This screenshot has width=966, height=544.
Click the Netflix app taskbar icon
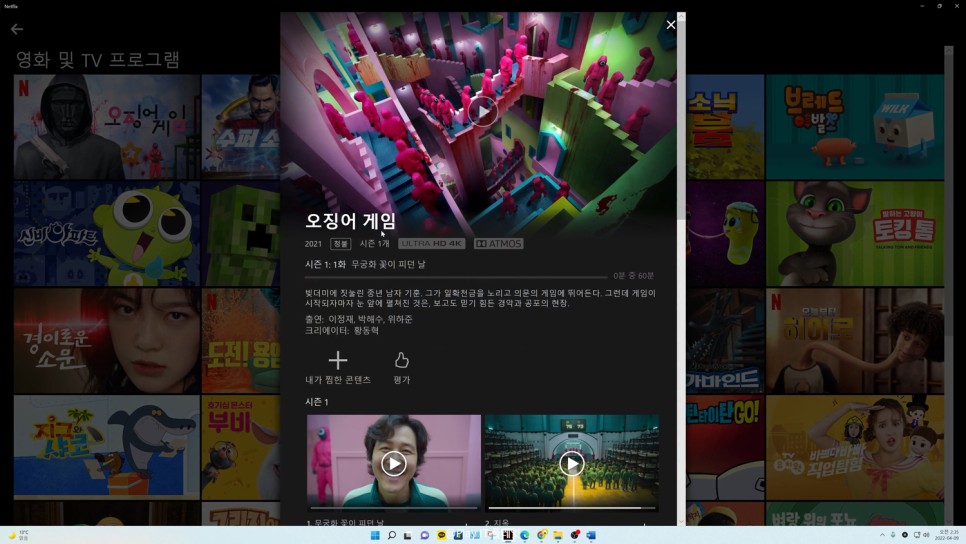pos(508,535)
